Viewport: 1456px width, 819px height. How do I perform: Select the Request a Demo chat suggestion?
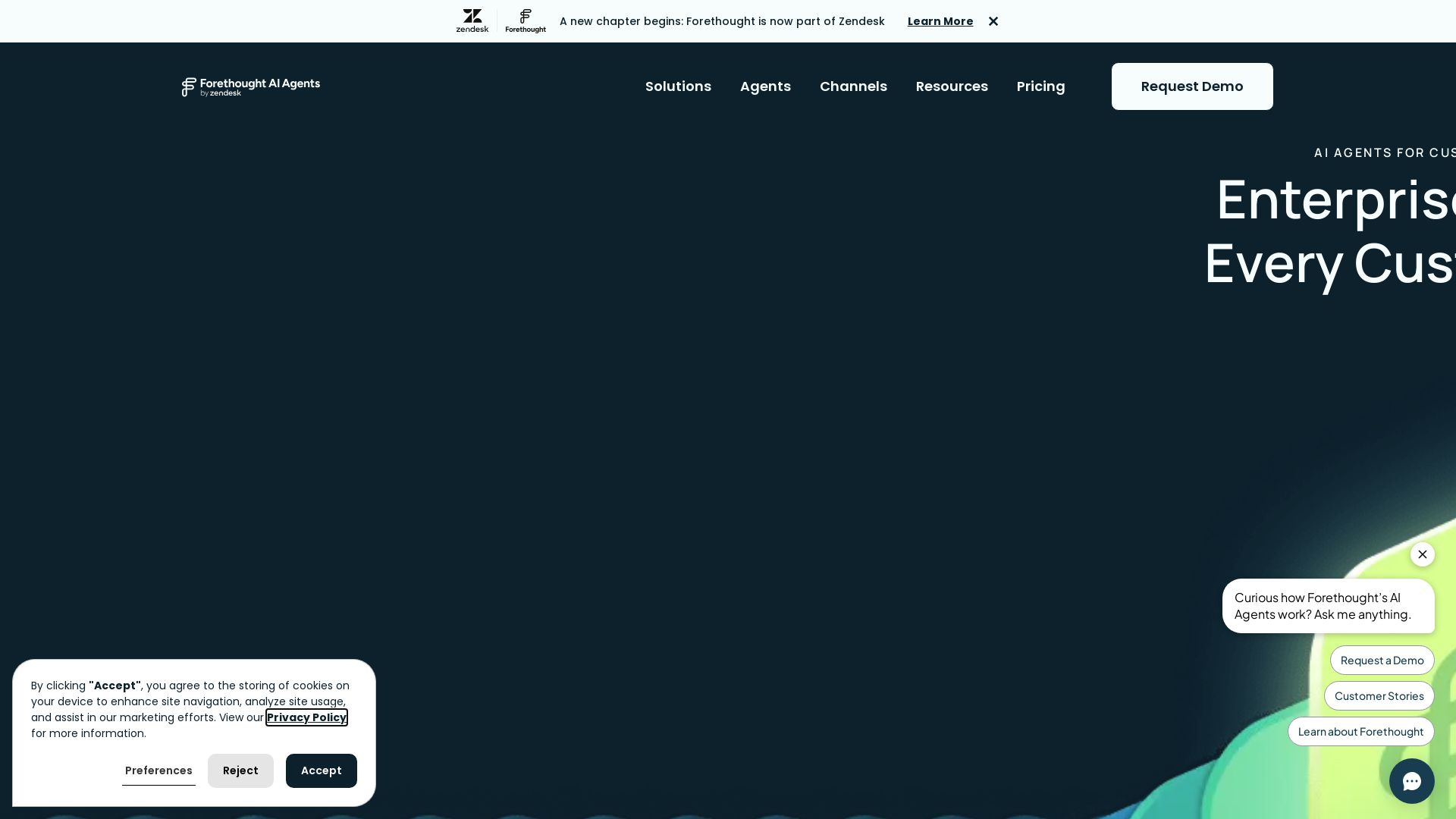point(1382,661)
